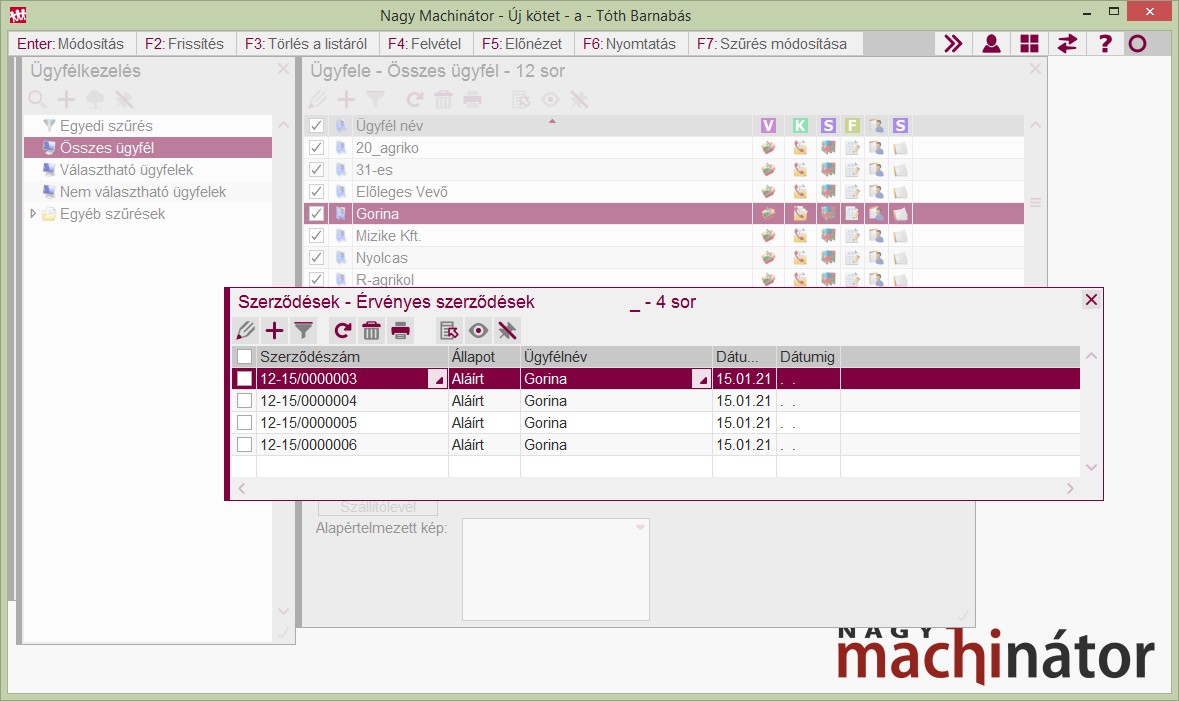1179x701 pixels.
Task: Click the person icon in the Mizike Kft. row
Action: click(876, 235)
